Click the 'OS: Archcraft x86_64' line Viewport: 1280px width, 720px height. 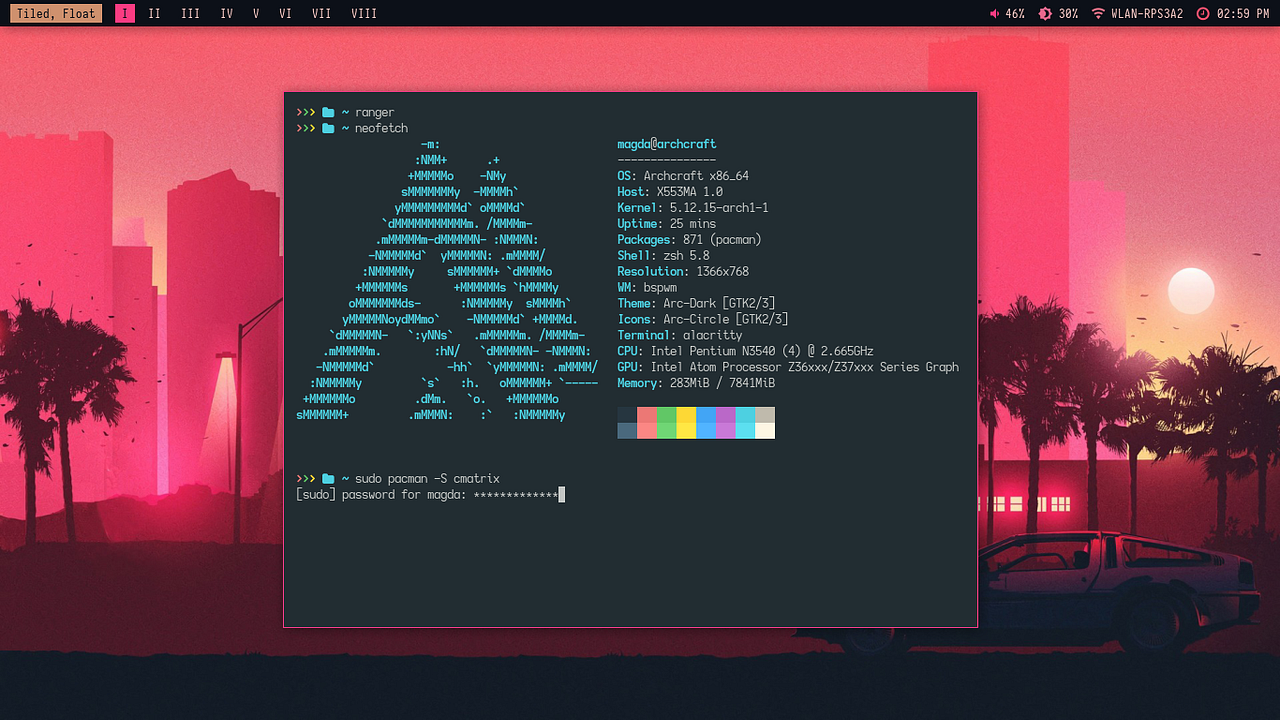683,176
